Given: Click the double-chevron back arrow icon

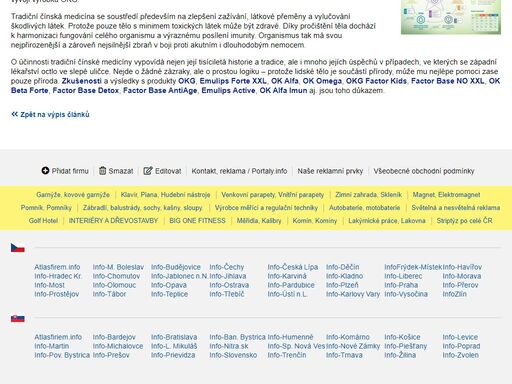Looking at the screenshot, I should (x=14, y=114).
